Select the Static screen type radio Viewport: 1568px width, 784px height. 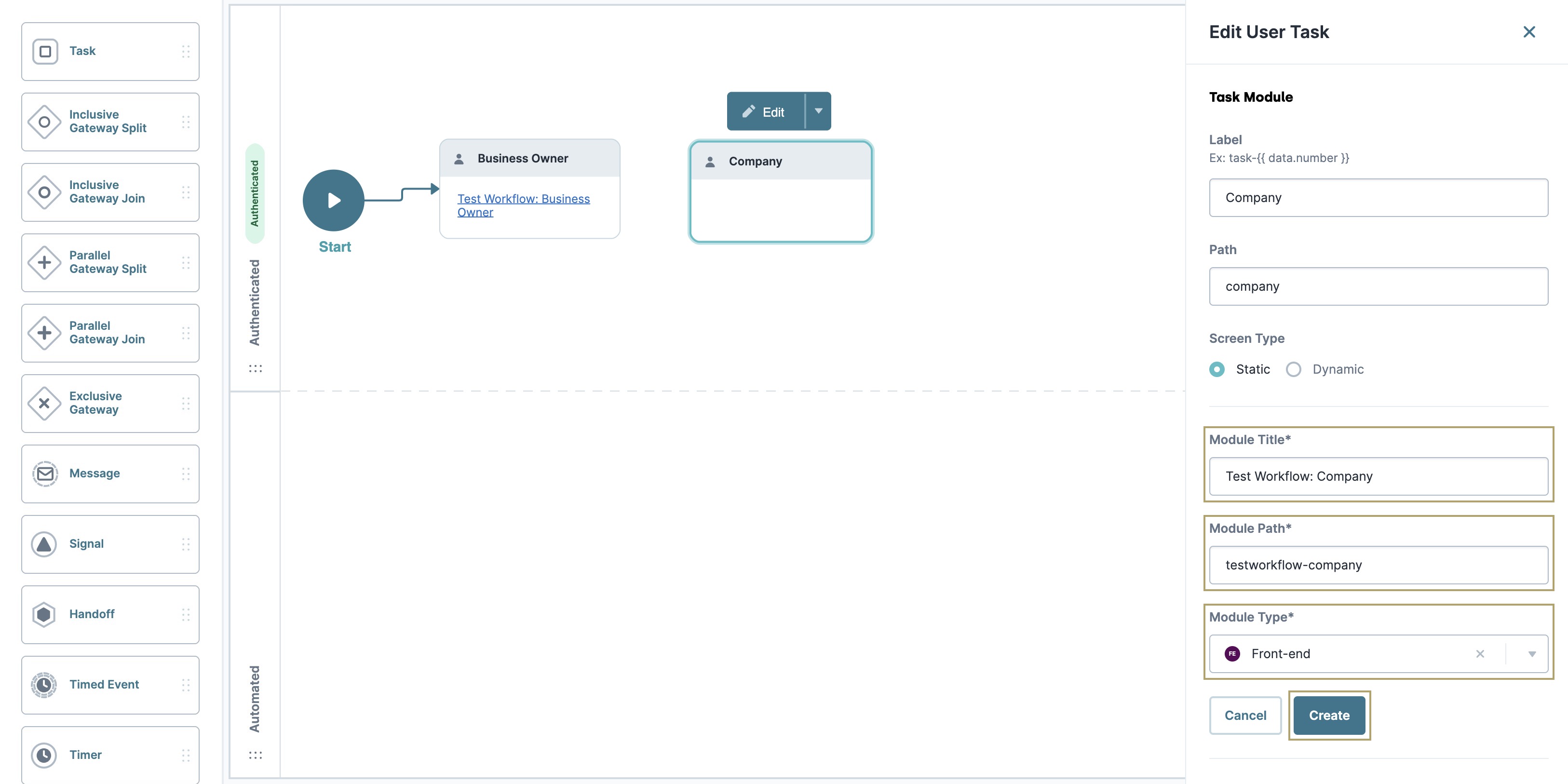(x=1217, y=369)
